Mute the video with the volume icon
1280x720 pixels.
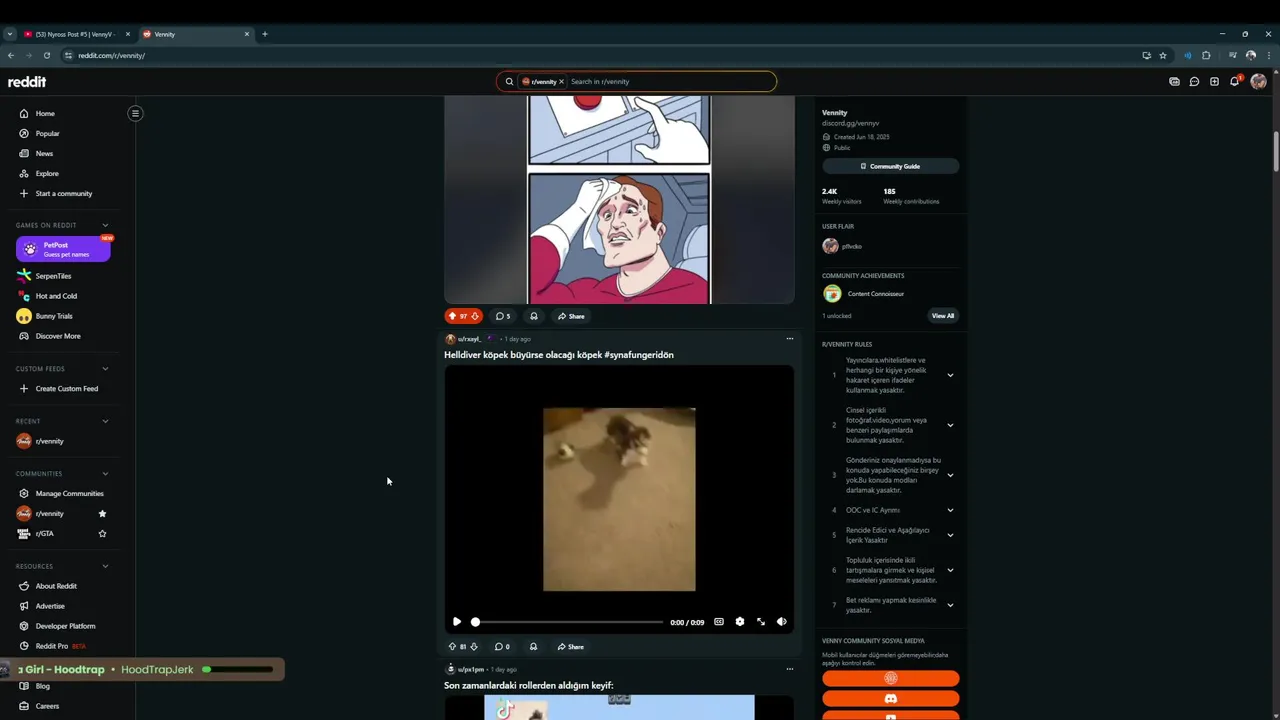tap(782, 622)
